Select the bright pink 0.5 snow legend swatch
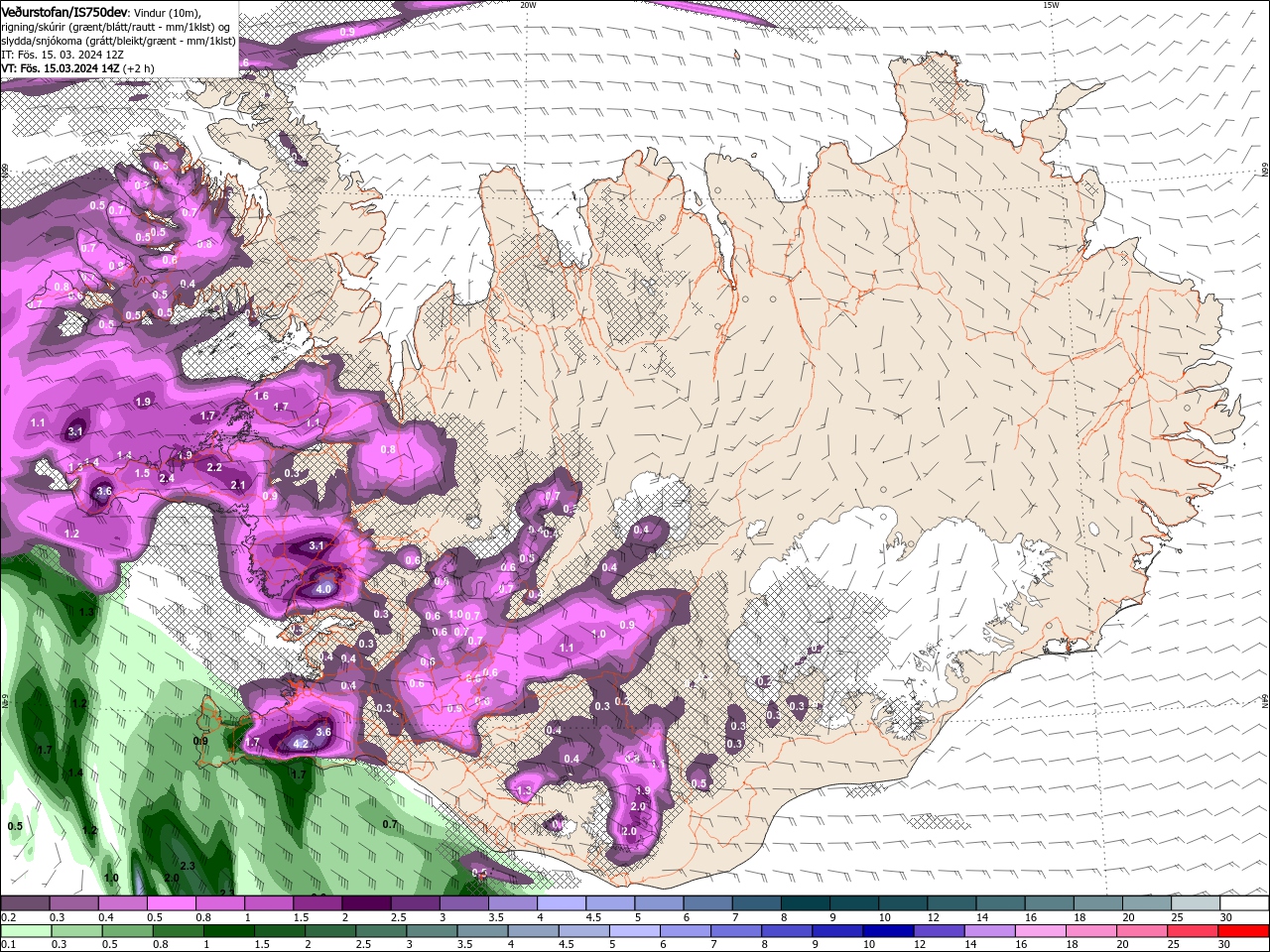 171,903
